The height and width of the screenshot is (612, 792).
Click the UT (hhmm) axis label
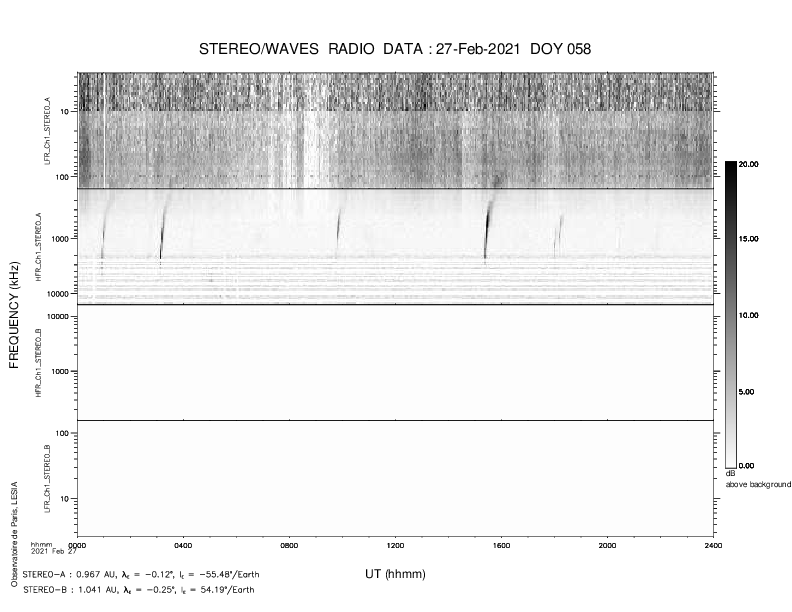pyautogui.click(x=395, y=574)
